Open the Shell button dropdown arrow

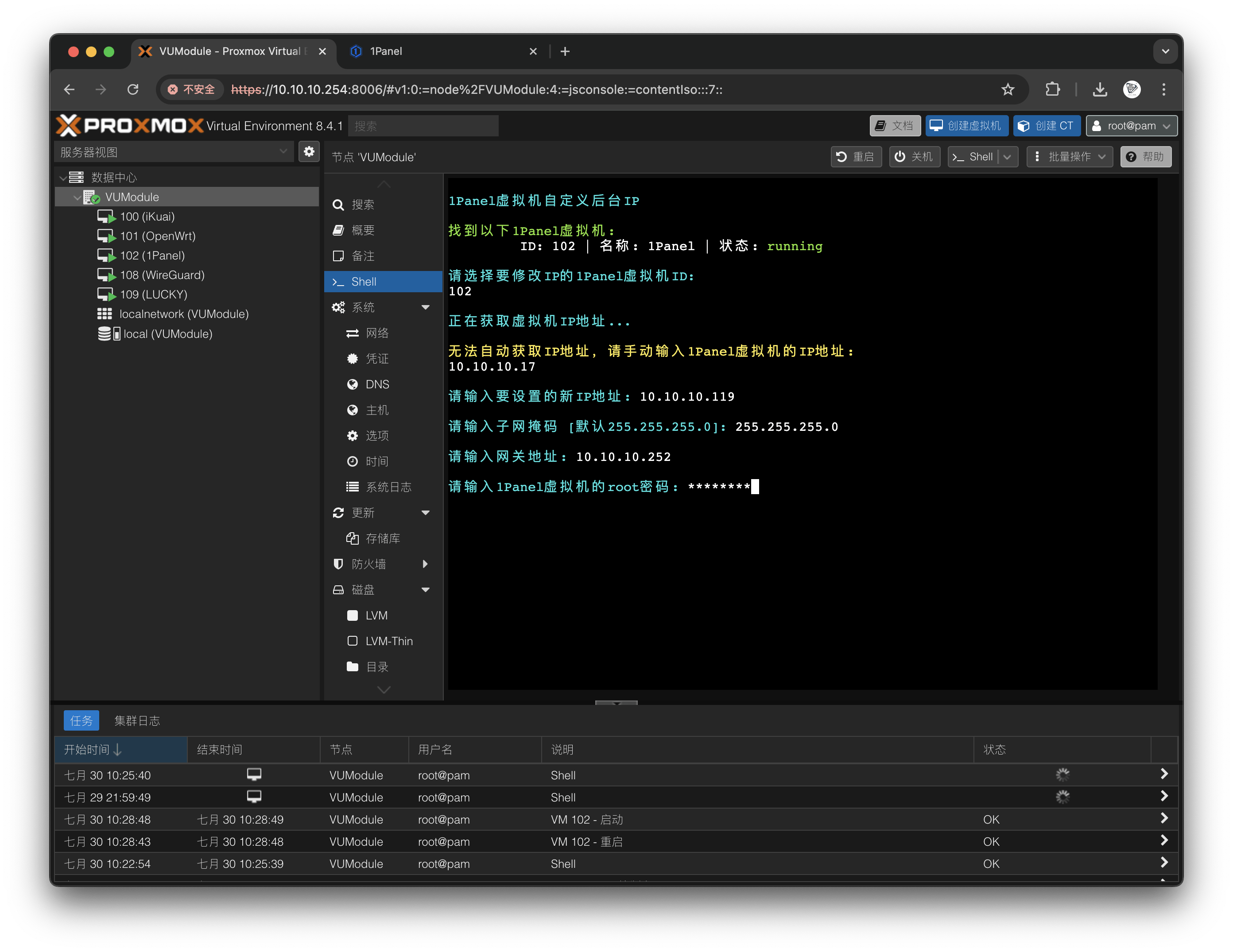[x=1008, y=157]
